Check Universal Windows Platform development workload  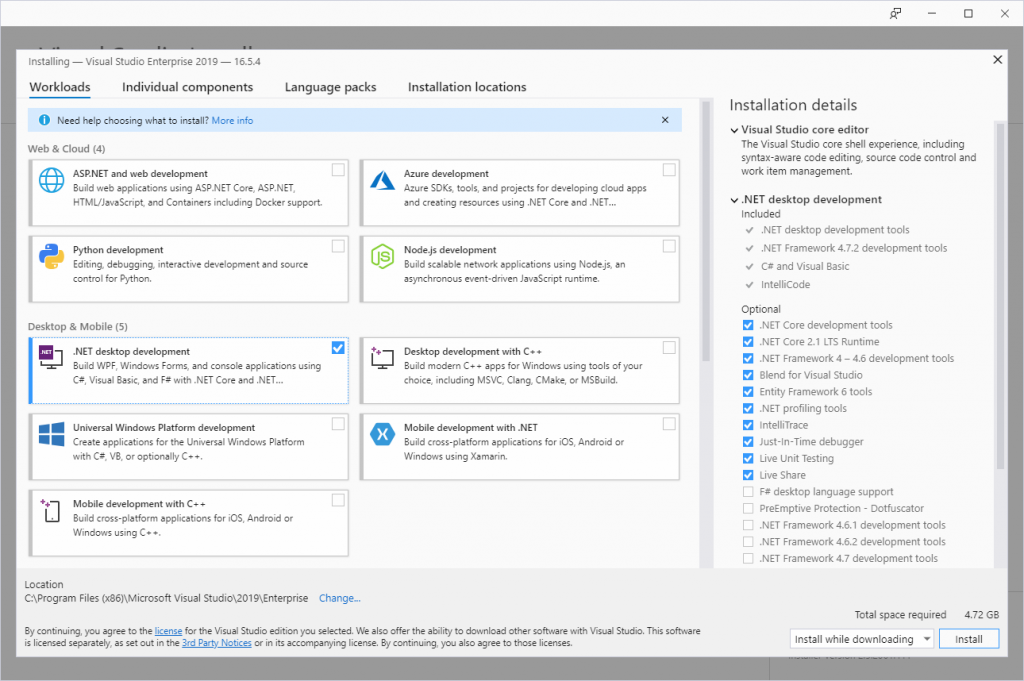[x=338, y=424]
